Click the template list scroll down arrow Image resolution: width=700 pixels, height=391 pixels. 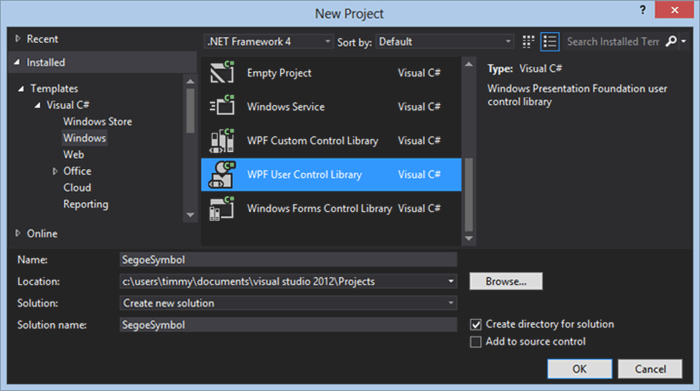coord(469,238)
